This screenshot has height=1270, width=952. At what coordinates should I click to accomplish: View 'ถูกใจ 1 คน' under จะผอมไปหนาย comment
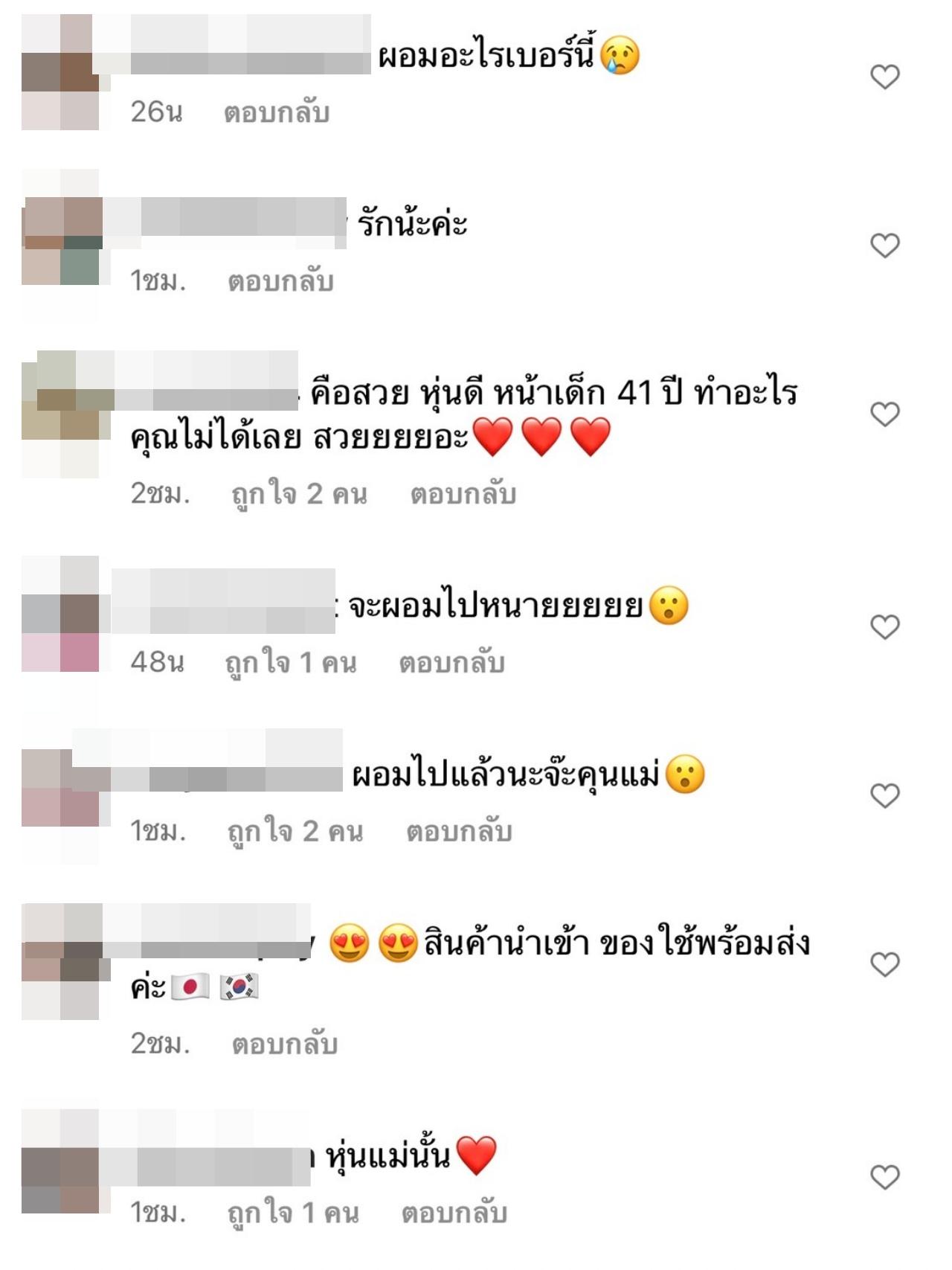[291, 663]
